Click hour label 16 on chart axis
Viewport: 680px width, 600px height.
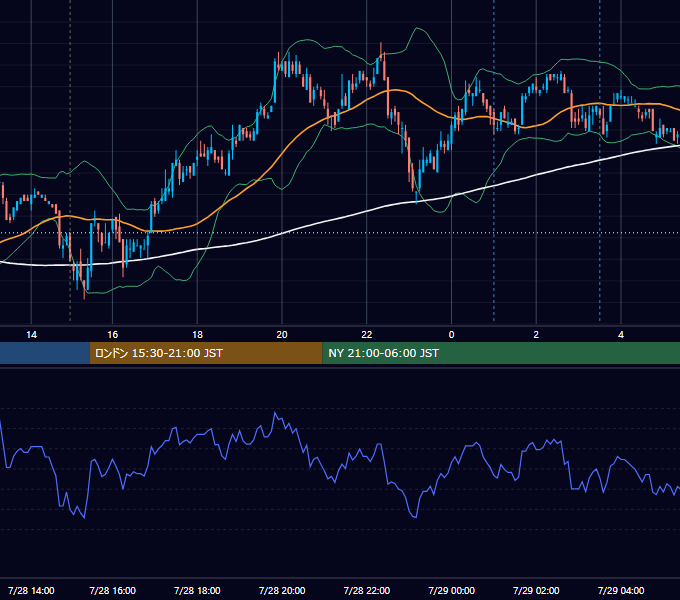tap(112, 335)
